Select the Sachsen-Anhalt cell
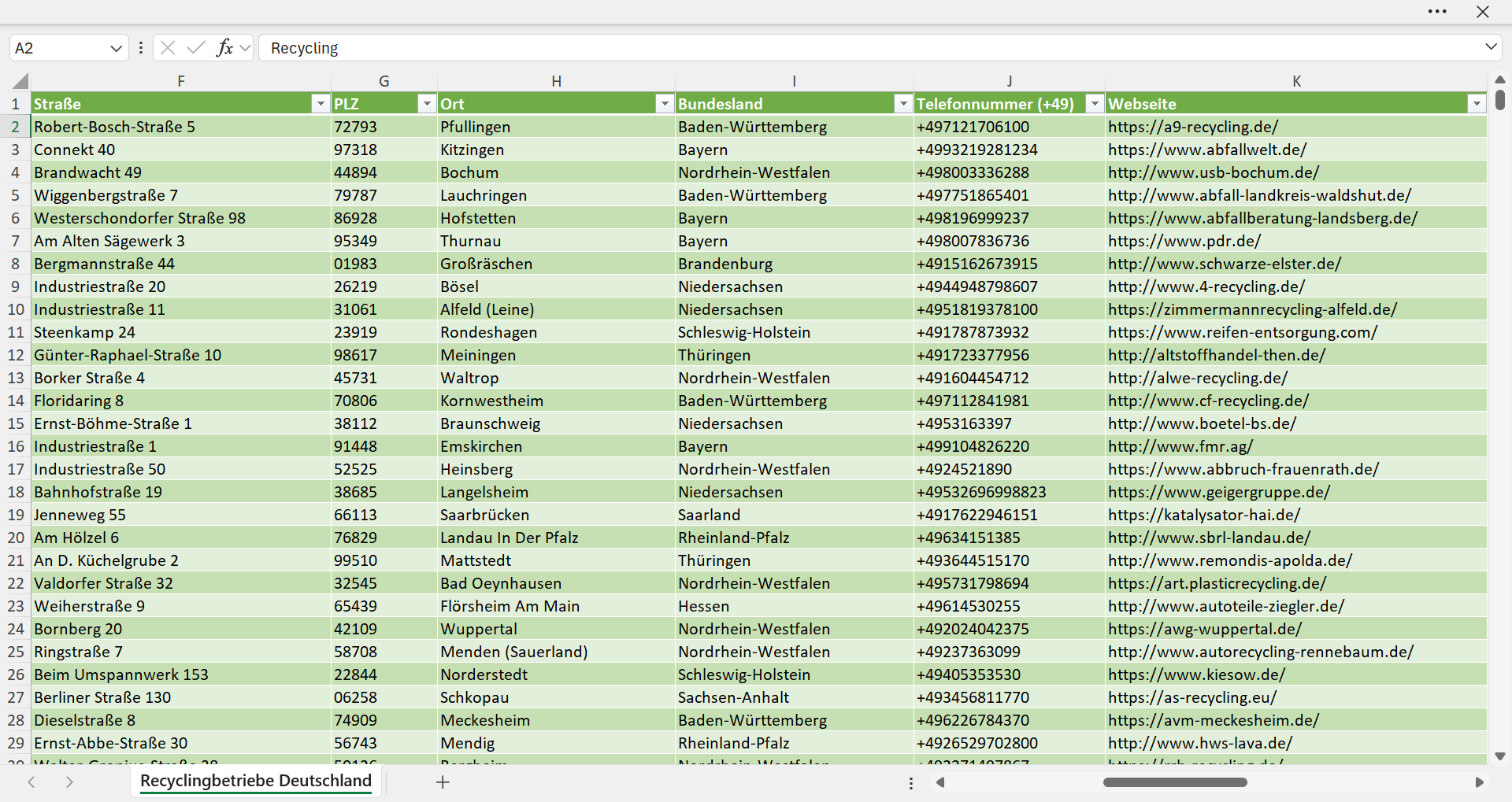 pyautogui.click(x=795, y=697)
